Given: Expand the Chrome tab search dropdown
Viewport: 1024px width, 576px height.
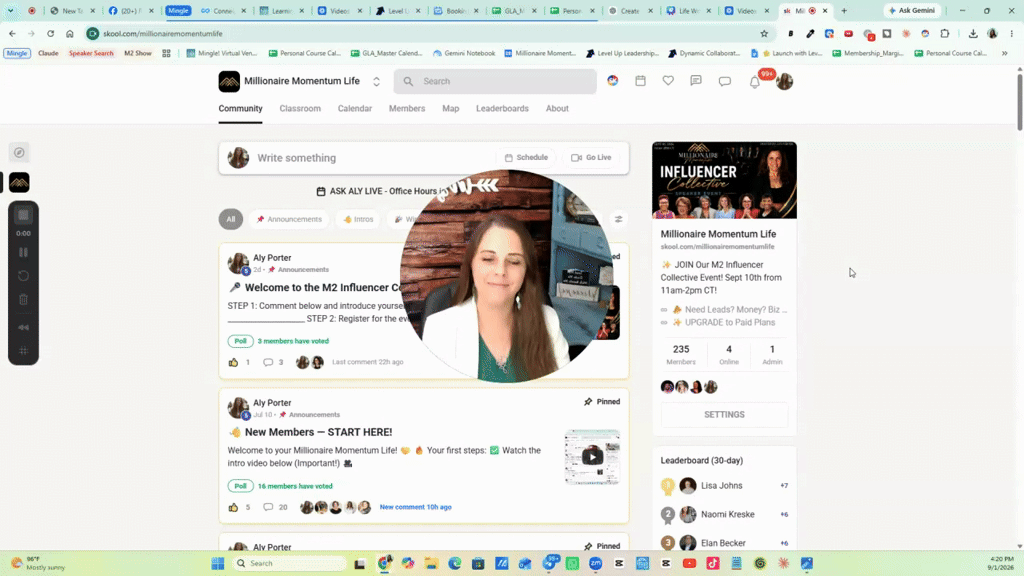Looking at the screenshot, I should [x=10, y=10].
